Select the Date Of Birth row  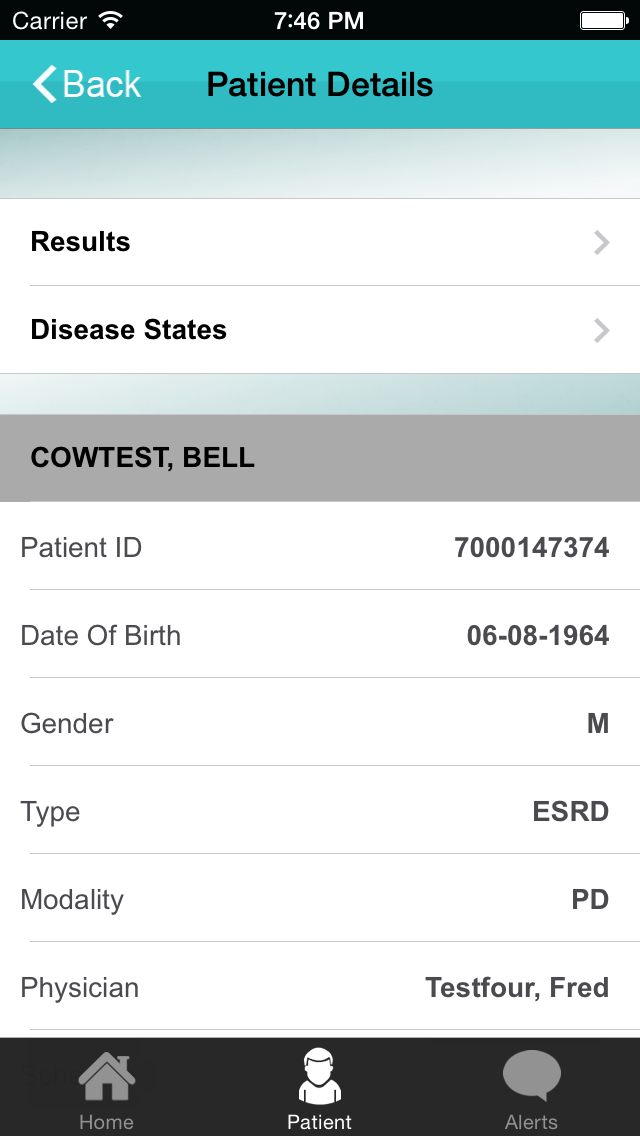coord(320,635)
